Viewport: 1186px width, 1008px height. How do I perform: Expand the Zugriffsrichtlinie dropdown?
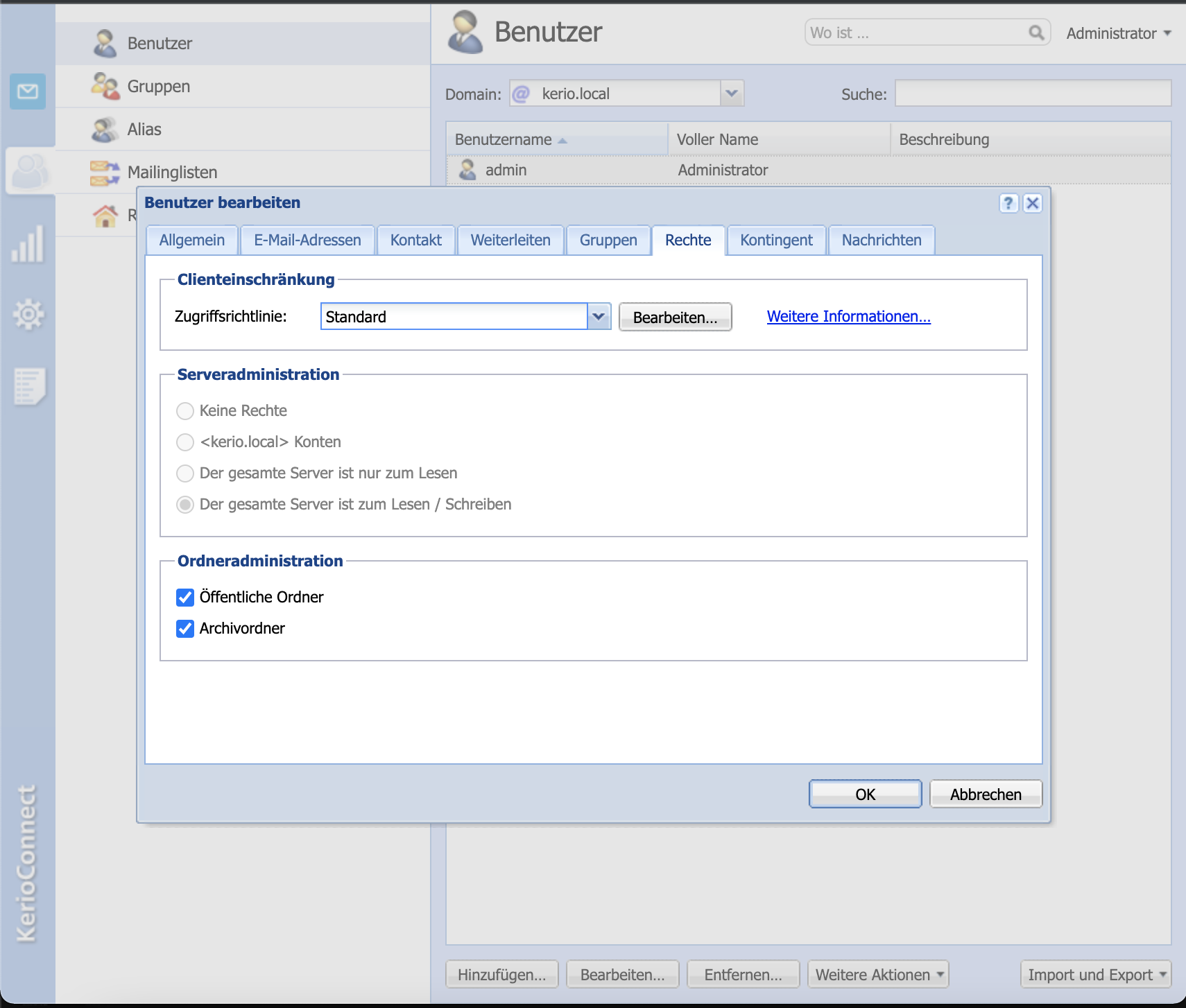pyautogui.click(x=599, y=317)
